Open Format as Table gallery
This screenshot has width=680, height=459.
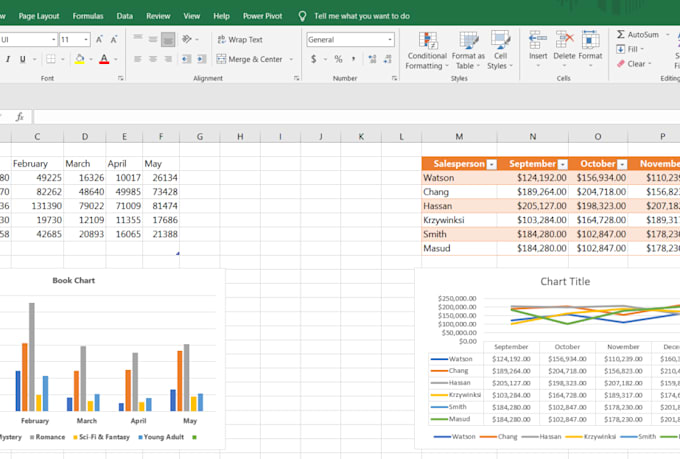point(468,50)
